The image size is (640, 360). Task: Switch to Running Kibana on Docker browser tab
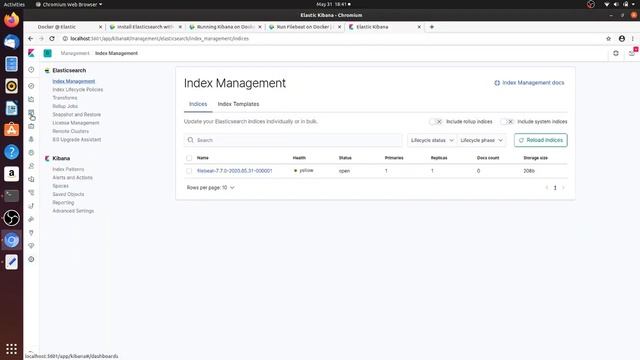click(x=224, y=27)
